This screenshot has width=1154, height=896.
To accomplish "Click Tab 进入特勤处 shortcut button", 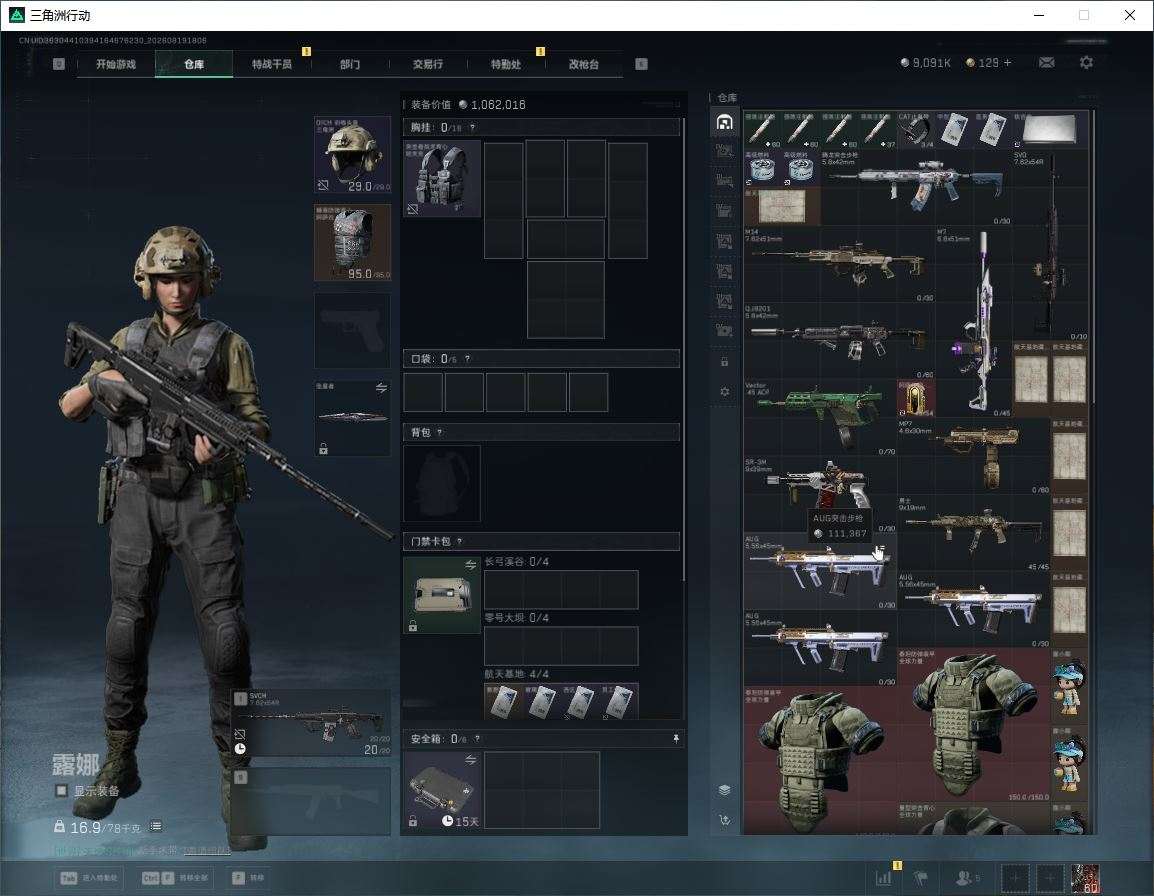I will coord(89,878).
